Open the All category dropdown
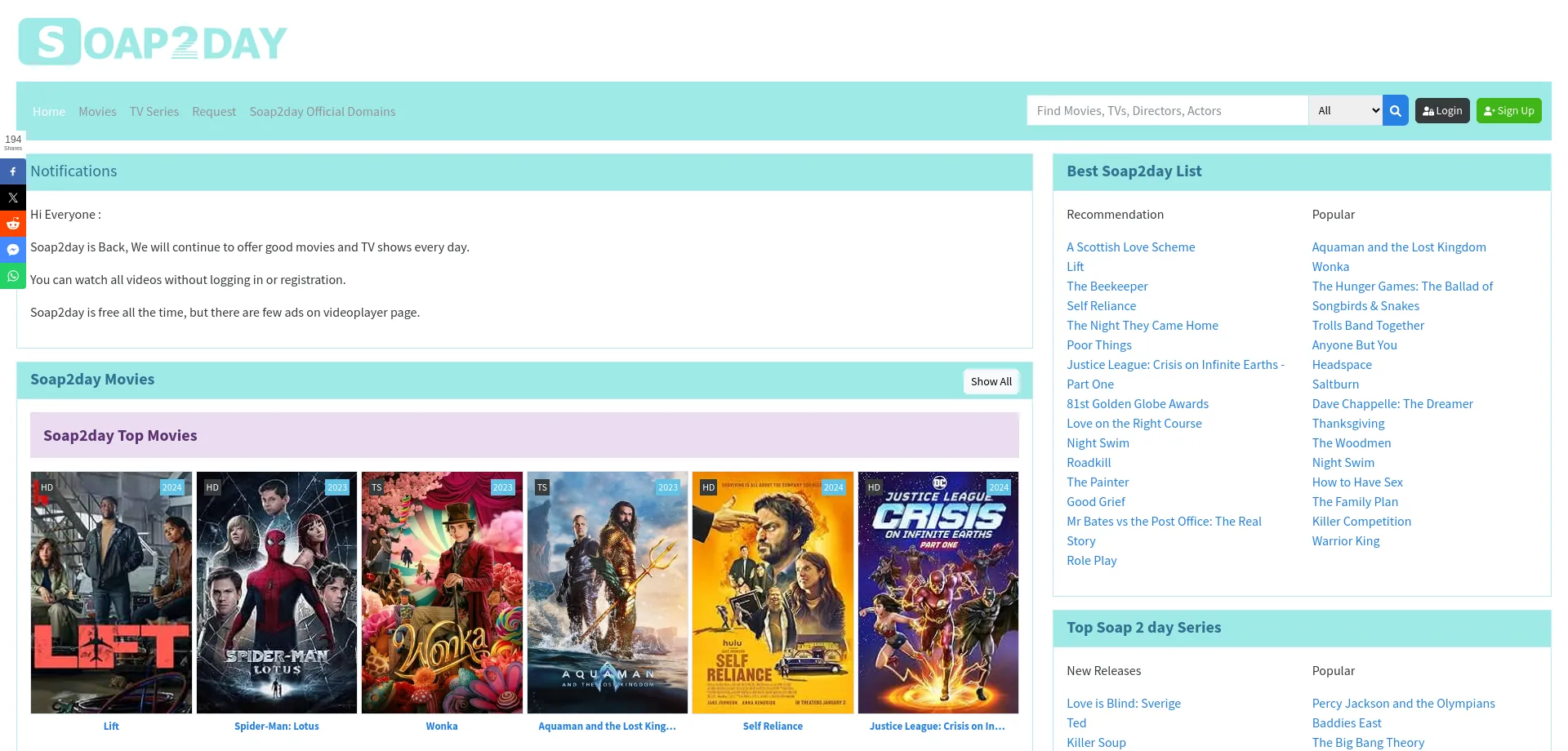This screenshot has height=751, width=1568. pyautogui.click(x=1346, y=111)
